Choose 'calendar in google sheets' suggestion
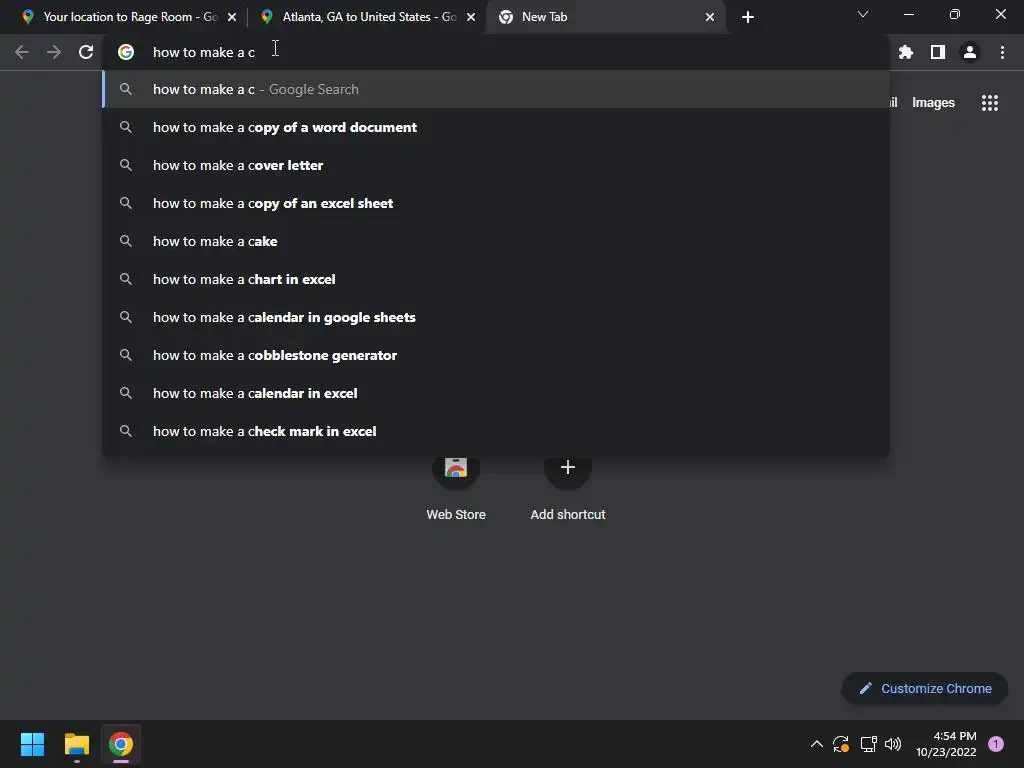This screenshot has width=1024, height=768. coord(496,317)
